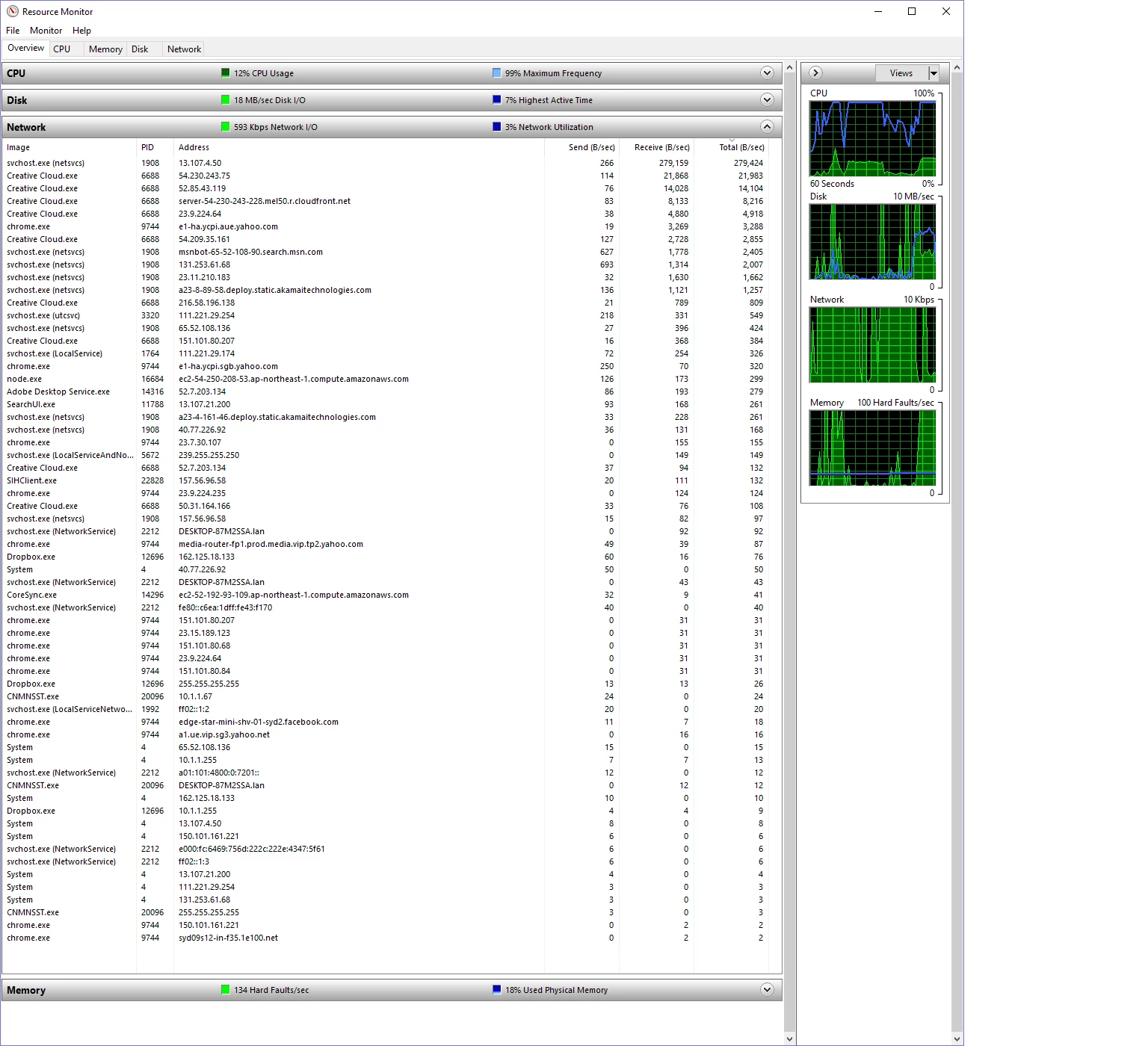Click the Resource Monitor title bar icon
Image resolution: width=1148 pixels, height=1046 pixels.
[13, 11]
